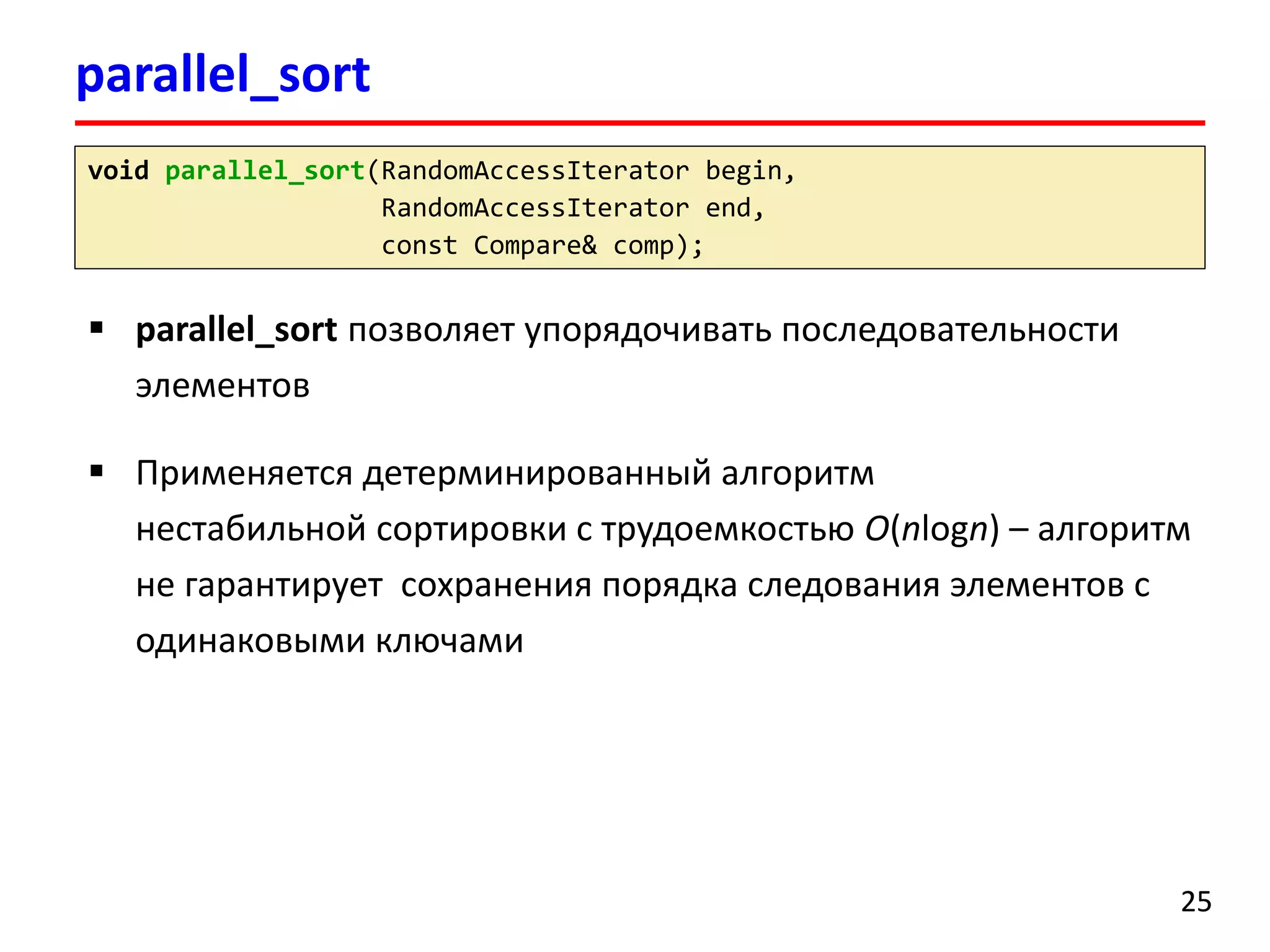Click the 'void' keyword in the code box
This screenshot has height=952, width=1270.
[118, 171]
